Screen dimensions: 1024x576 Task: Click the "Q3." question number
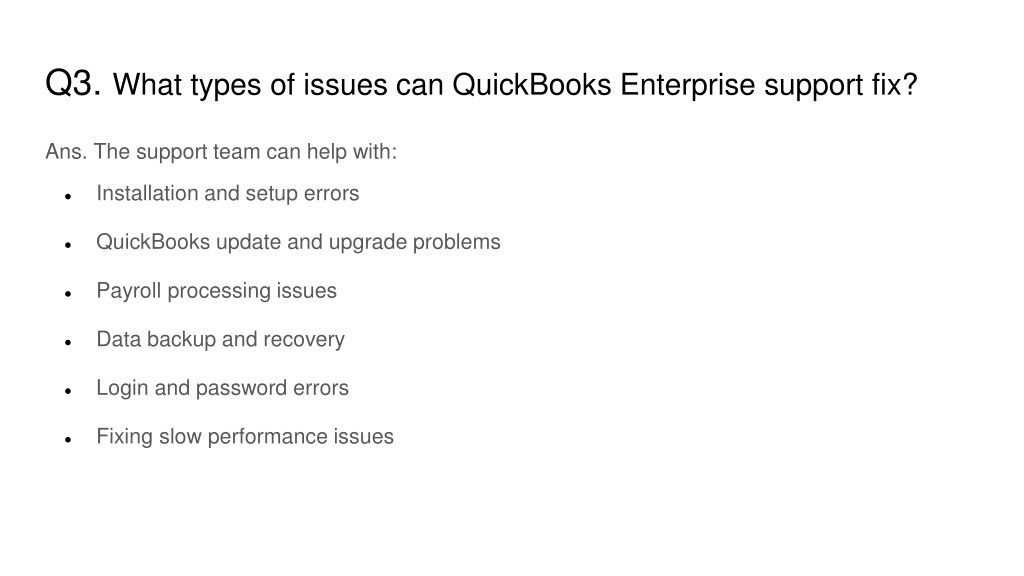(73, 84)
